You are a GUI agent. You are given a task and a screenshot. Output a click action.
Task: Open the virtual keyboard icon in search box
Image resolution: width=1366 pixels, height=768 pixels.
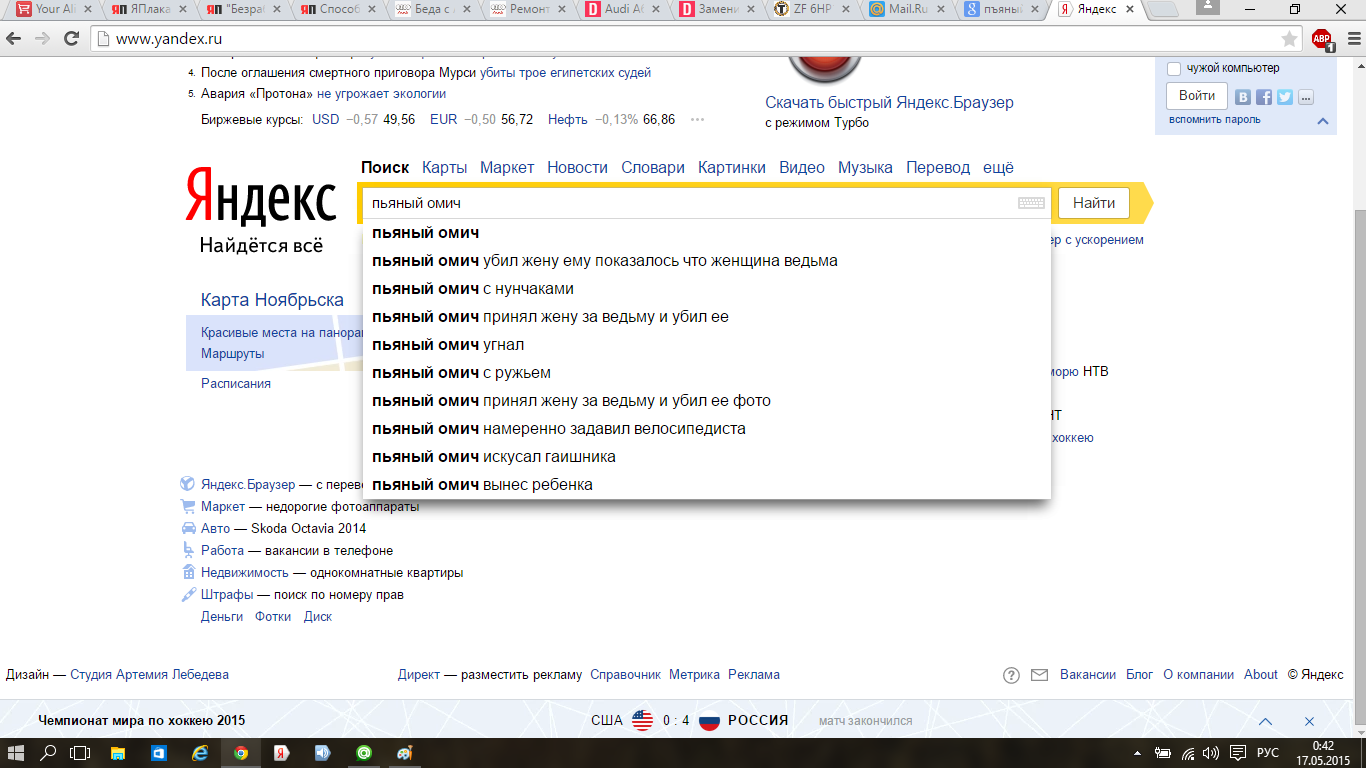point(1031,203)
